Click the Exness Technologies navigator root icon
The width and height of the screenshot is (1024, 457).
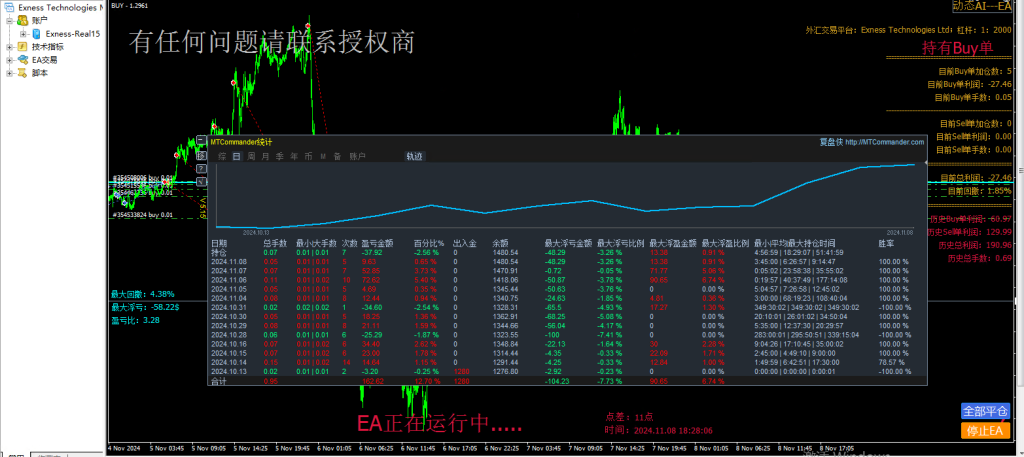point(10,8)
